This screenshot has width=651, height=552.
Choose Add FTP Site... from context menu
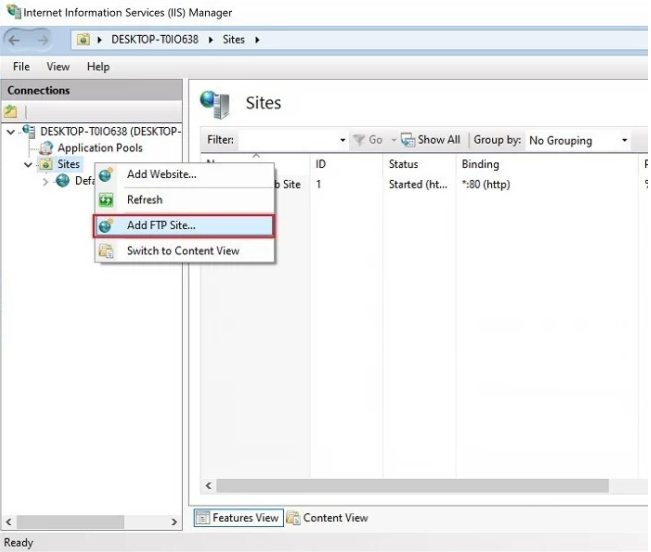click(184, 226)
